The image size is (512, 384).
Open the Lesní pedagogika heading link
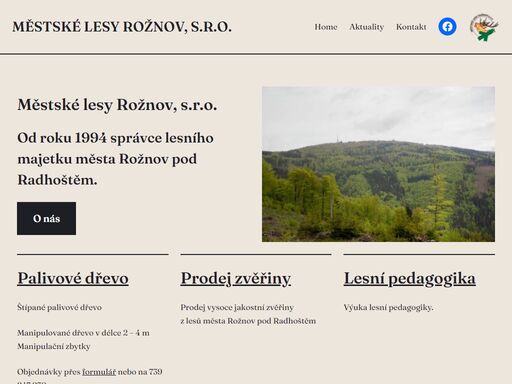(x=410, y=278)
